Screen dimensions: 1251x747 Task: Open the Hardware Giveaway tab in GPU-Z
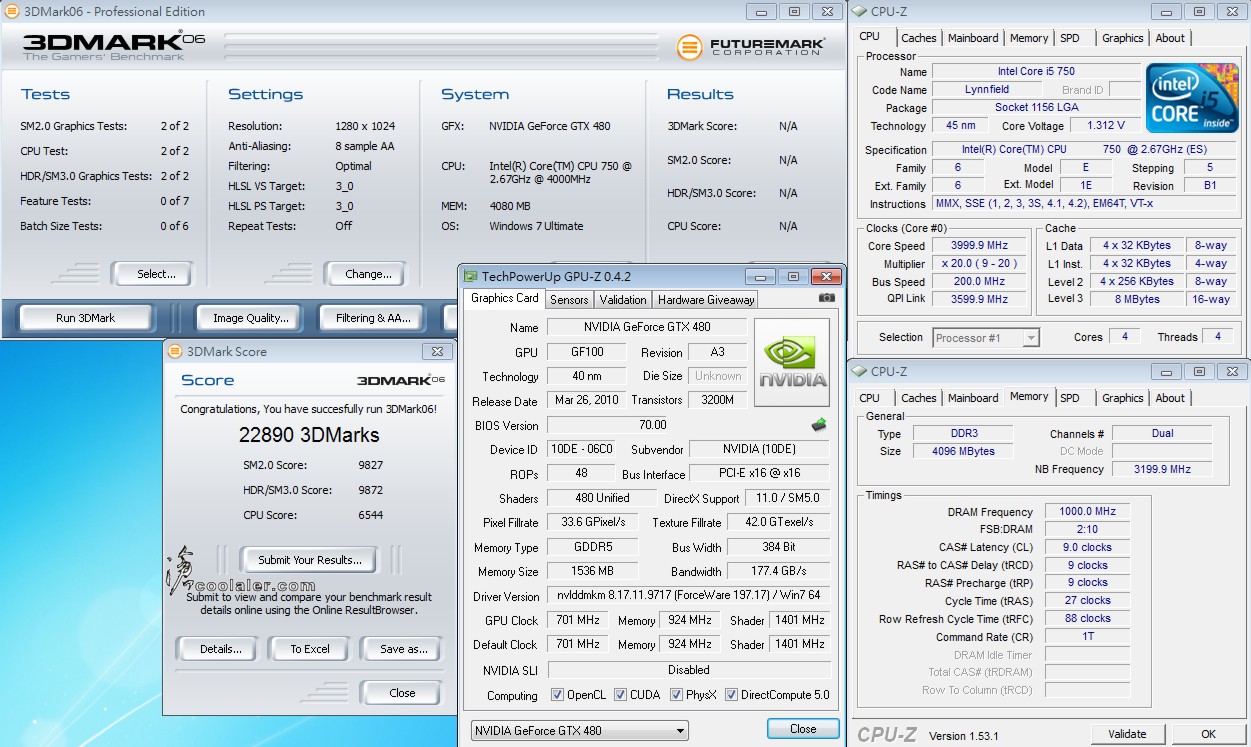click(705, 299)
